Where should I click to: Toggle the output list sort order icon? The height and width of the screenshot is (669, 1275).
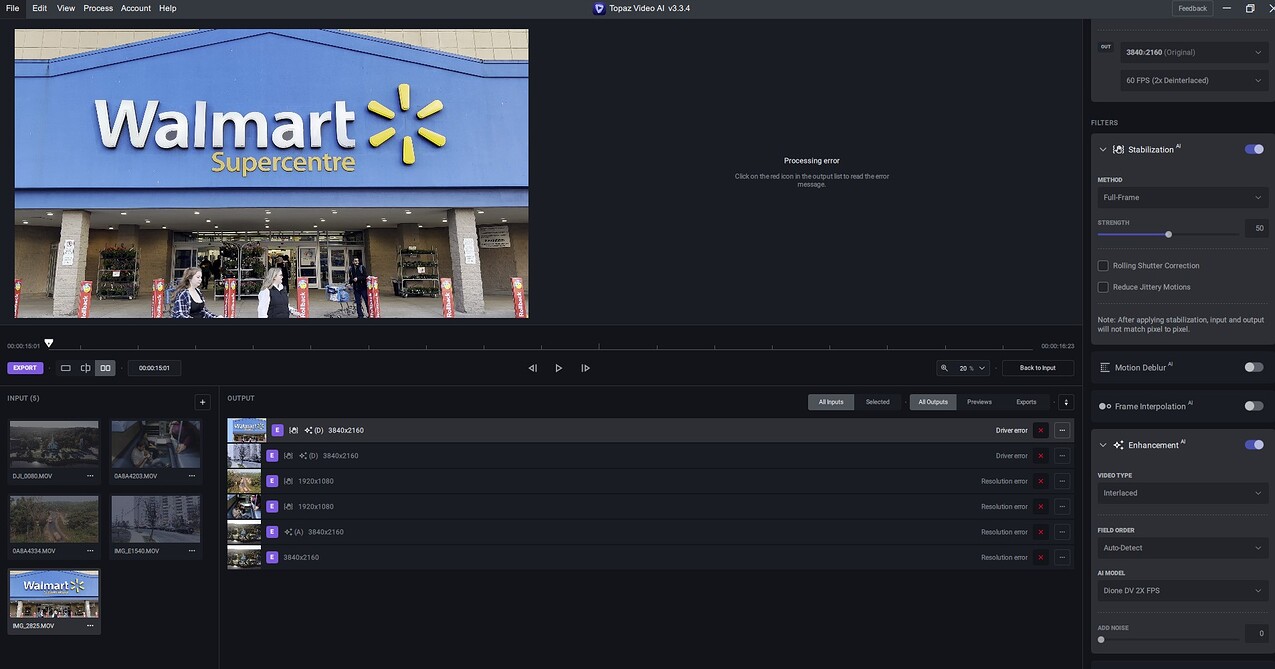[1066, 402]
